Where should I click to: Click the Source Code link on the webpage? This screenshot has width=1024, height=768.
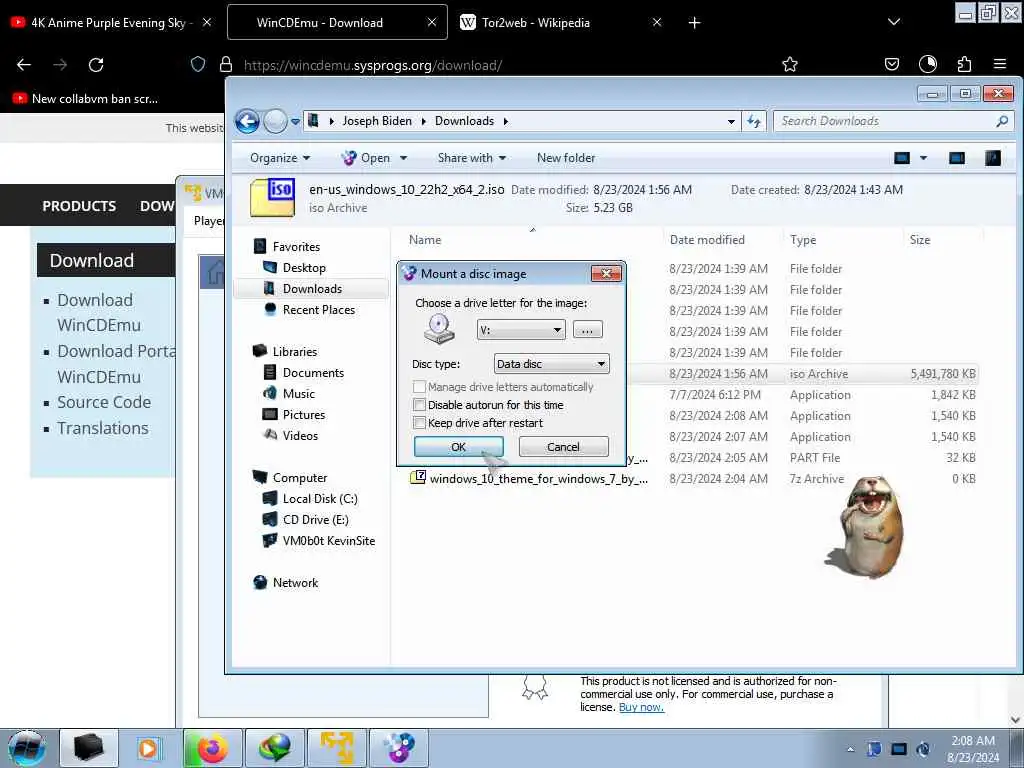[104, 402]
